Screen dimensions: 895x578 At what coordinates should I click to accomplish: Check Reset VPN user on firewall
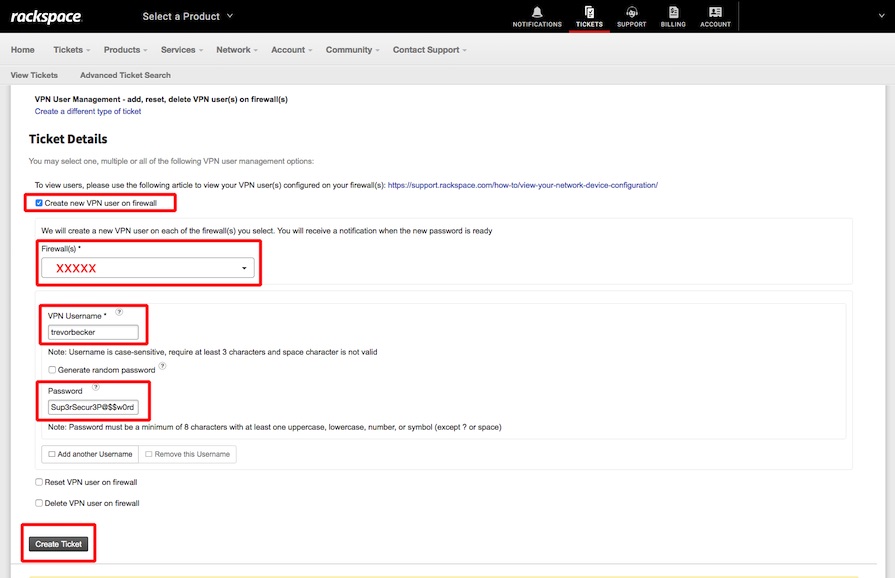[39, 482]
